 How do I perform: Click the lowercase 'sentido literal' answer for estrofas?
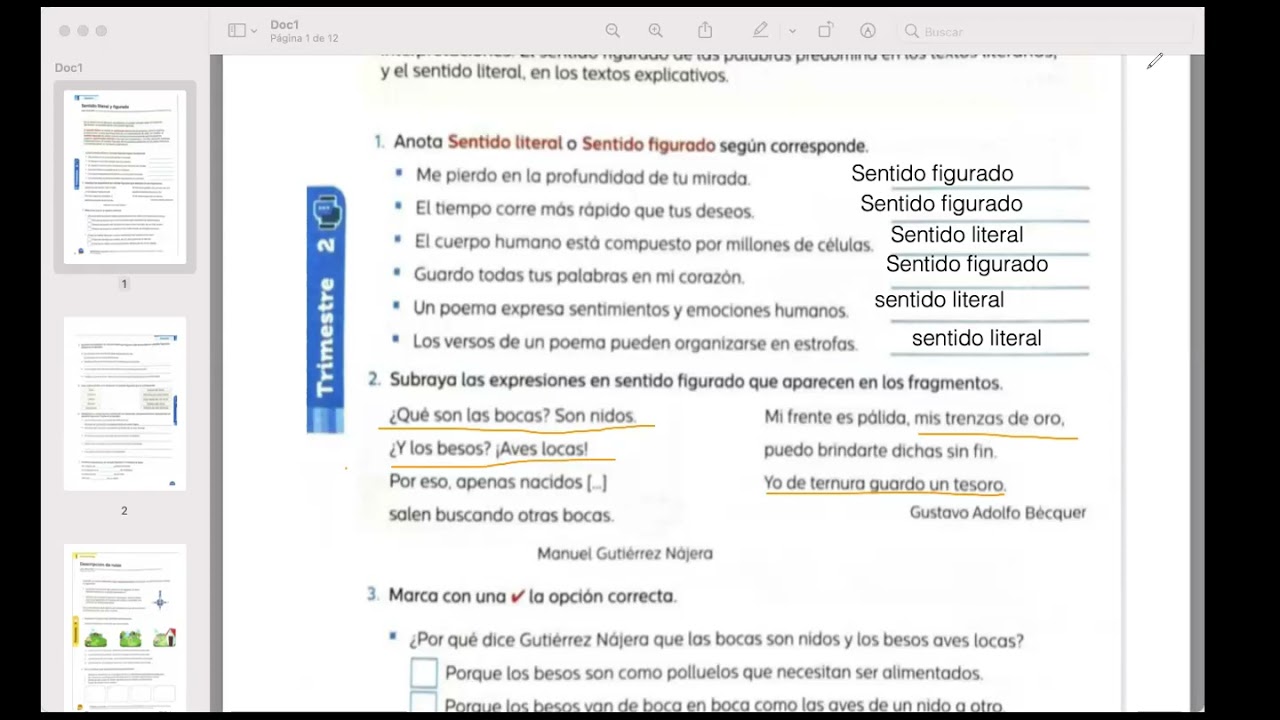pos(977,338)
